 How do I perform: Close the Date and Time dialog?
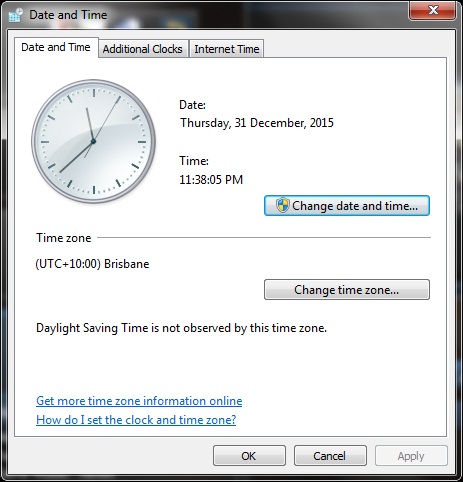(432, 10)
